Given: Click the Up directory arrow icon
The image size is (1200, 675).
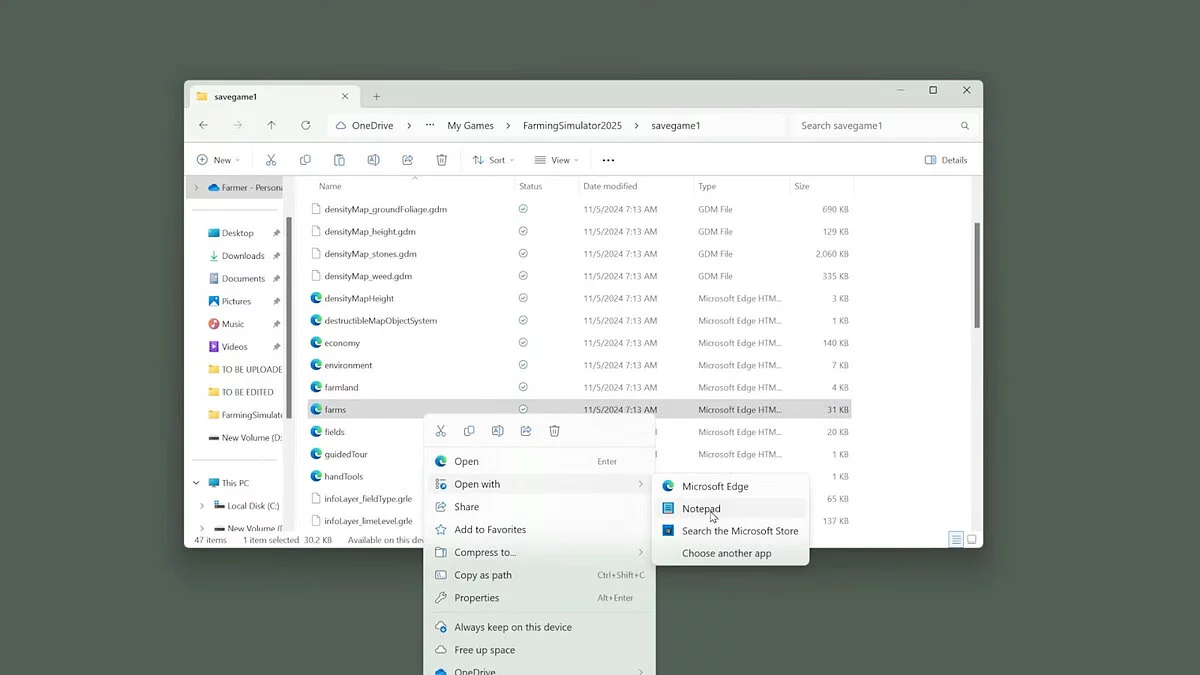Looking at the screenshot, I should pos(271,125).
